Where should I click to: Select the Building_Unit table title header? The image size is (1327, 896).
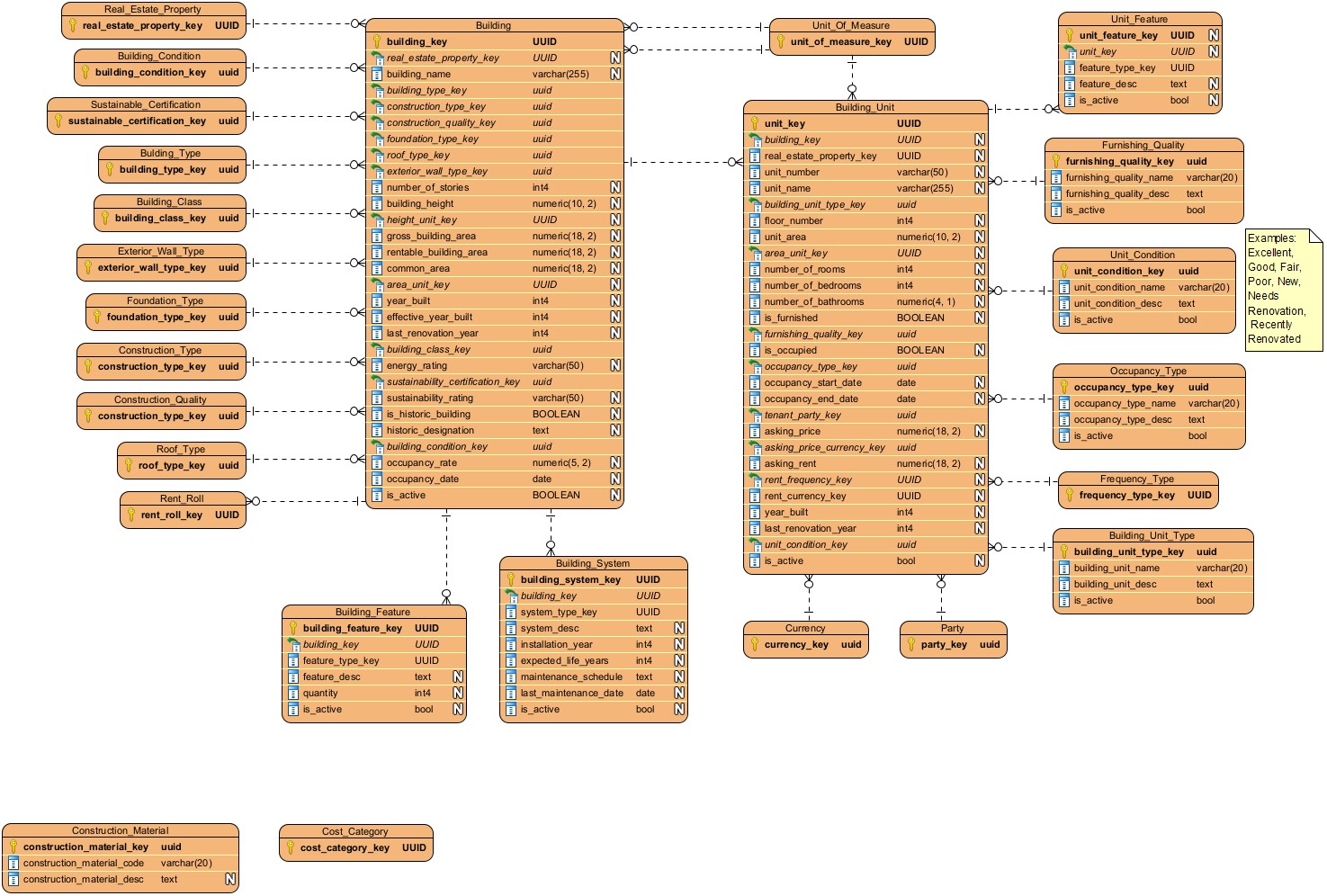865,107
